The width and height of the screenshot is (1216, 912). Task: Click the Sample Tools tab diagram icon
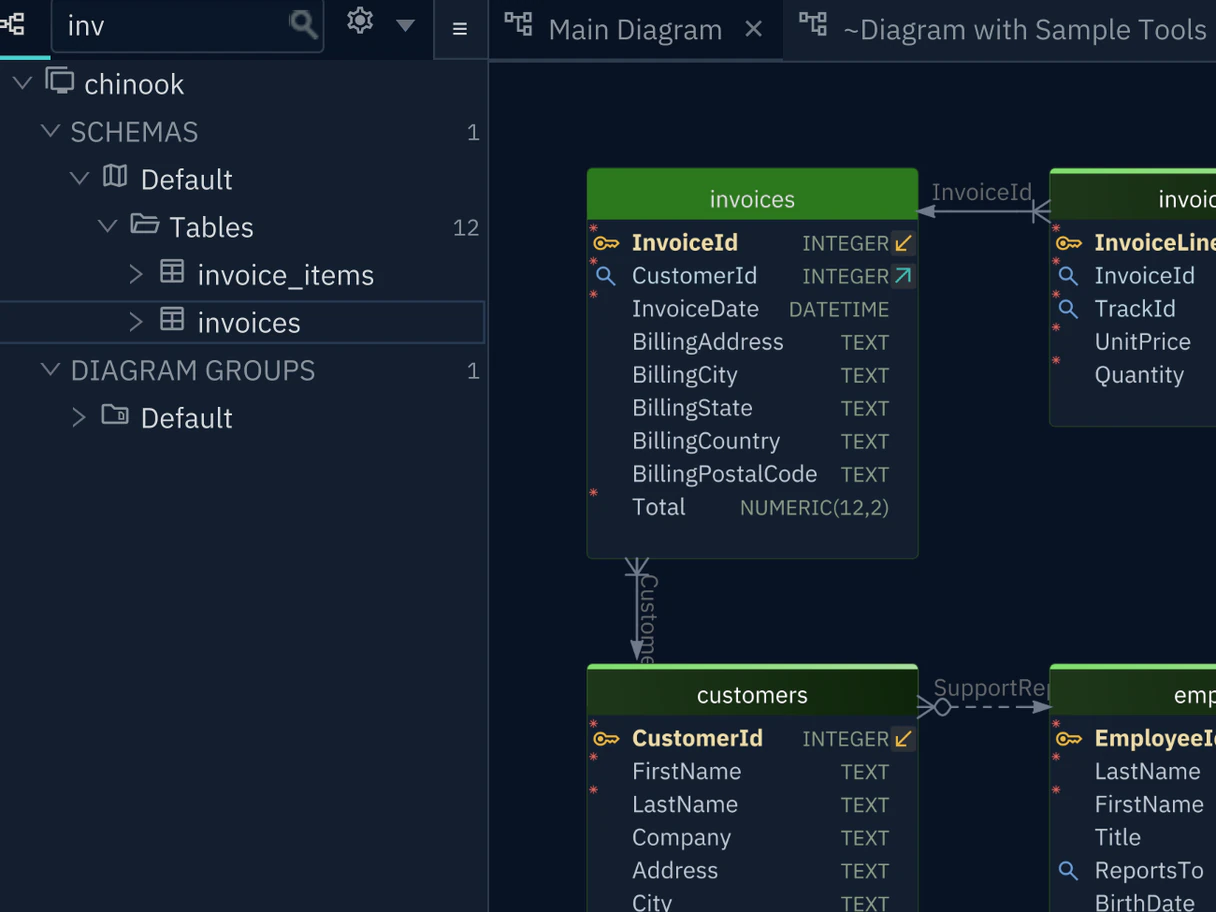pyautogui.click(x=813, y=24)
